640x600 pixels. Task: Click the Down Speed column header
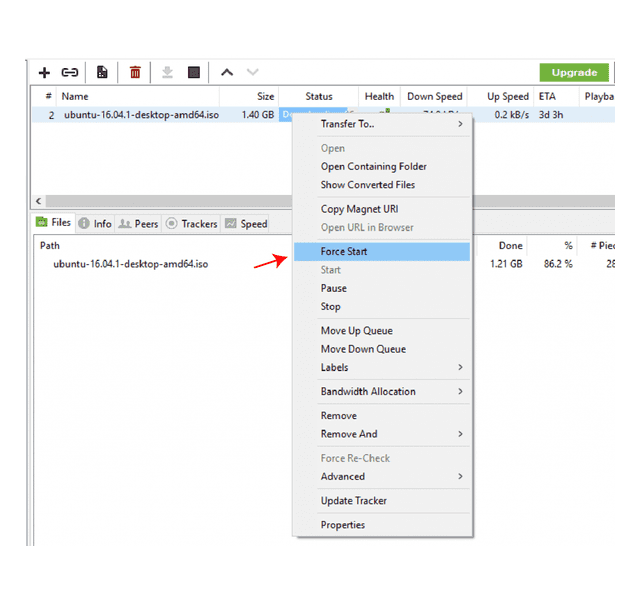tap(434, 97)
